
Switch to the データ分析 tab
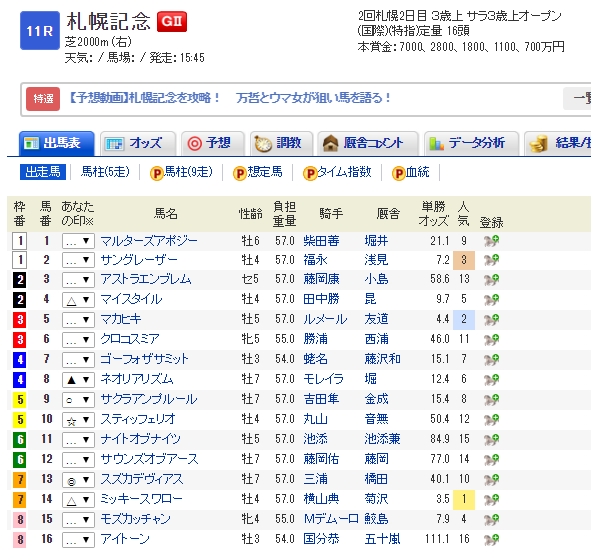[472, 143]
